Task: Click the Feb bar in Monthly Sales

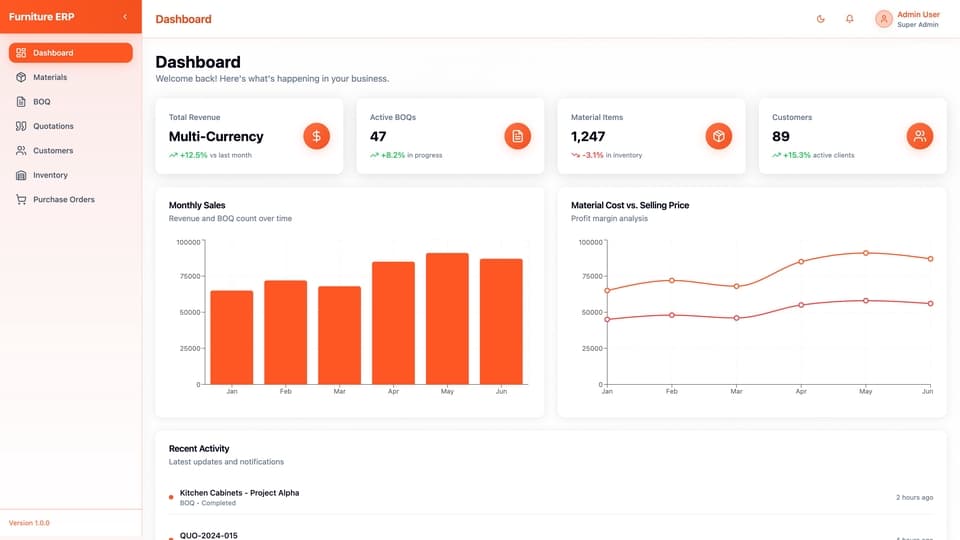Action: click(285, 332)
